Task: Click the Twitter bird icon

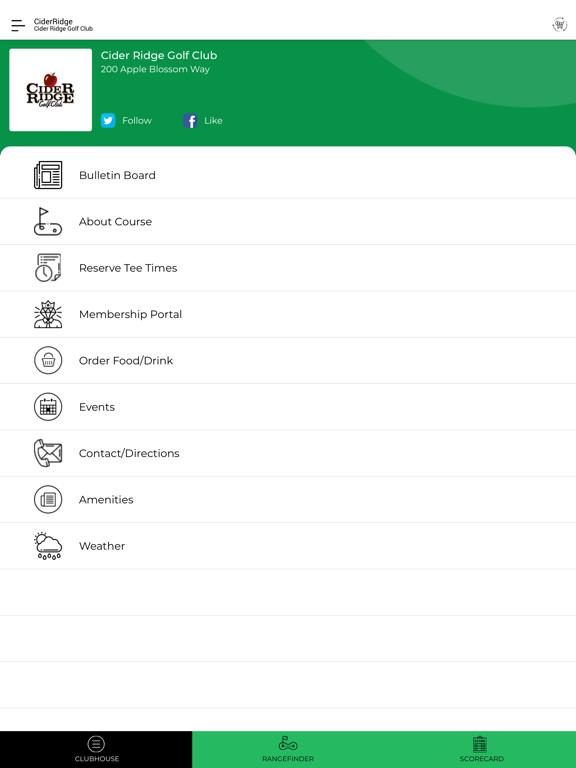Action: pos(108,120)
